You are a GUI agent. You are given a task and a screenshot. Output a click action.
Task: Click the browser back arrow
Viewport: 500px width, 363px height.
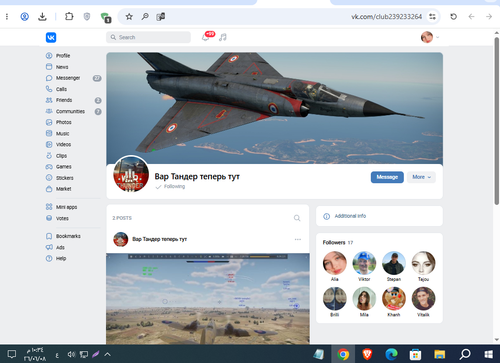pyautogui.click(x=471, y=16)
